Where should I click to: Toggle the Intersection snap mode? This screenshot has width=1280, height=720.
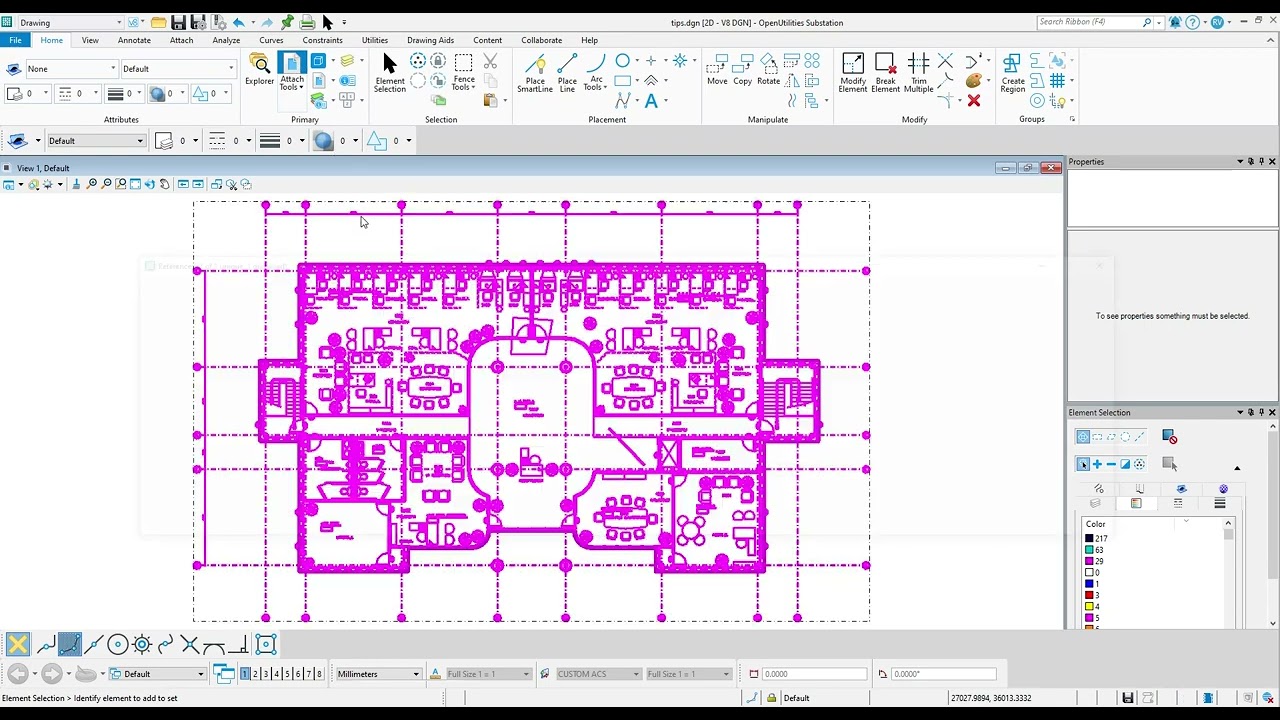click(x=190, y=644)
